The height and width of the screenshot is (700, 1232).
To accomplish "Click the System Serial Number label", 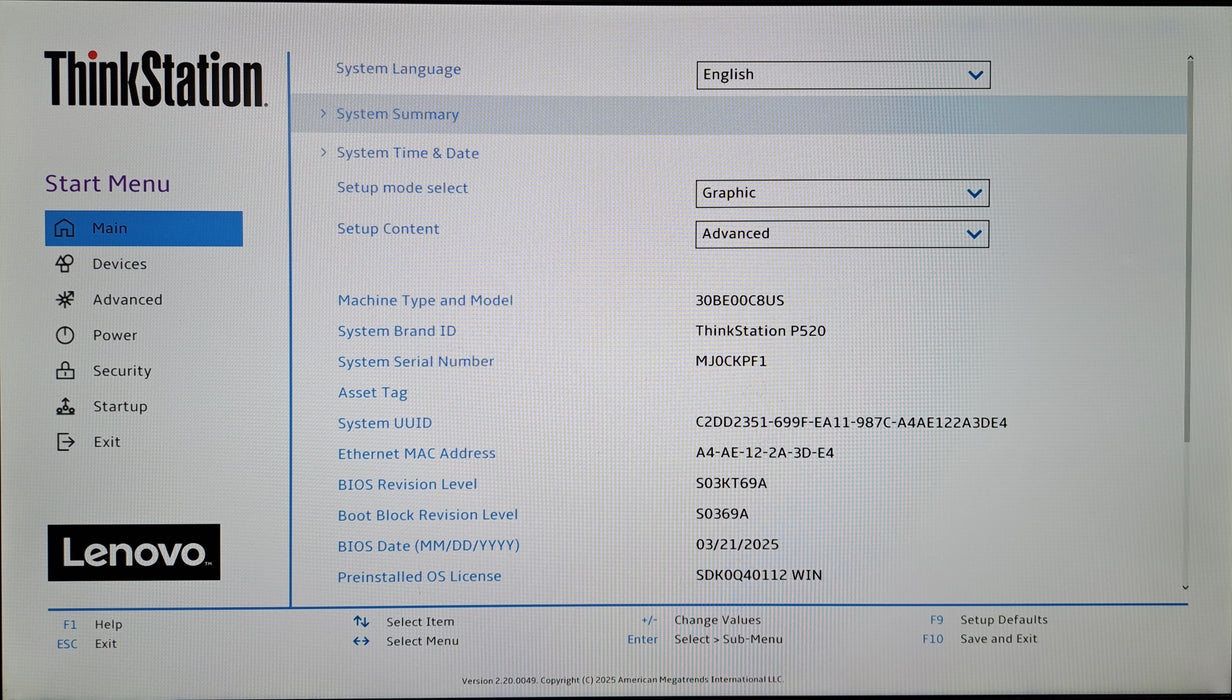I will coord(416,361).
